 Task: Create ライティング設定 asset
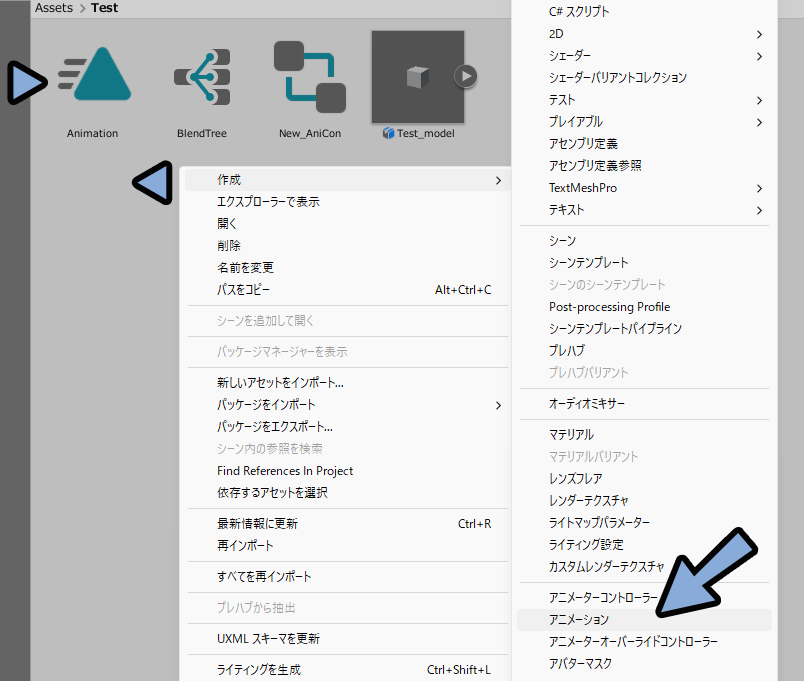645,545
